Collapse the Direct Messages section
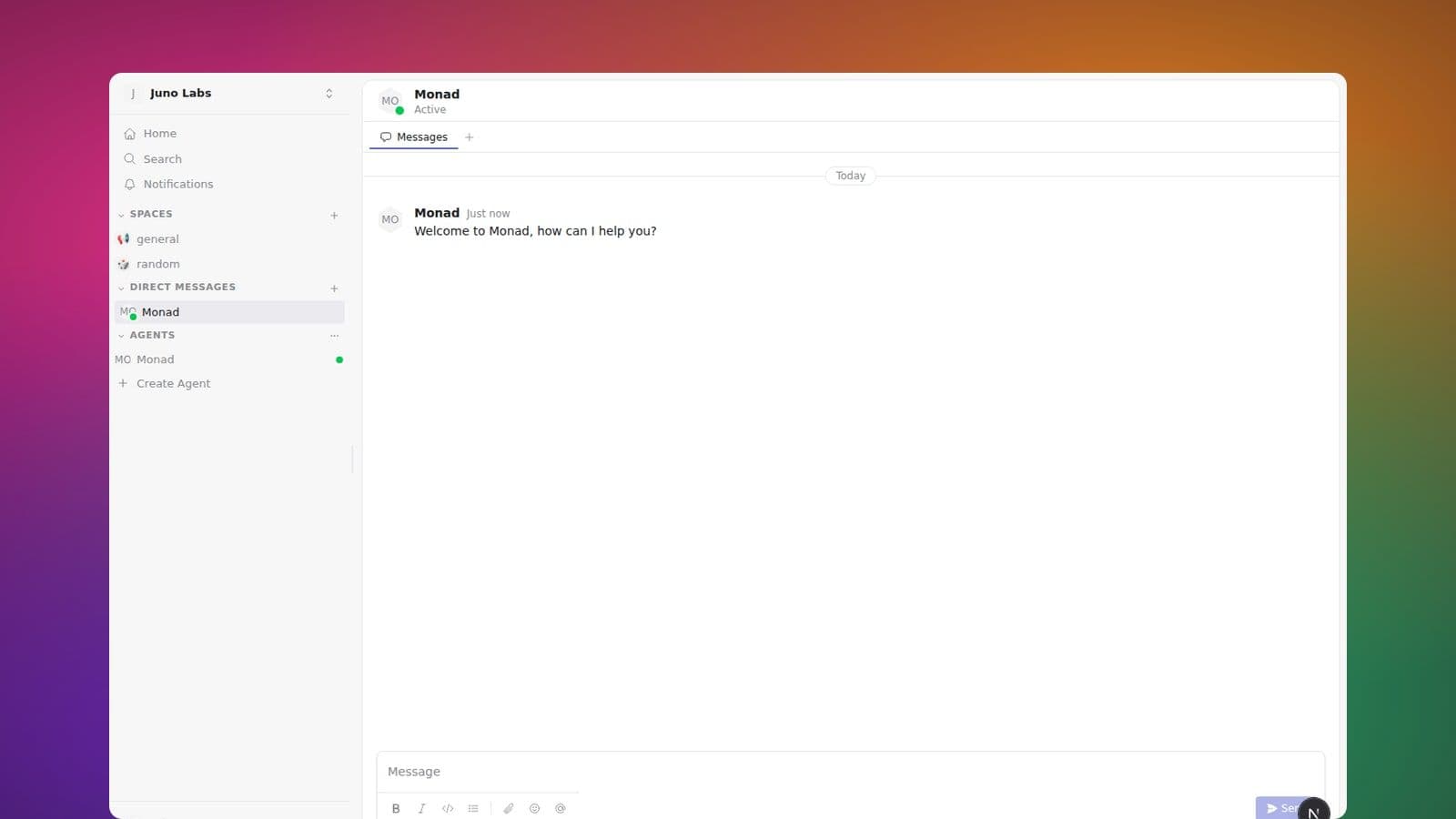This screenshot has height=819, width=1456. tap(121, 288)
